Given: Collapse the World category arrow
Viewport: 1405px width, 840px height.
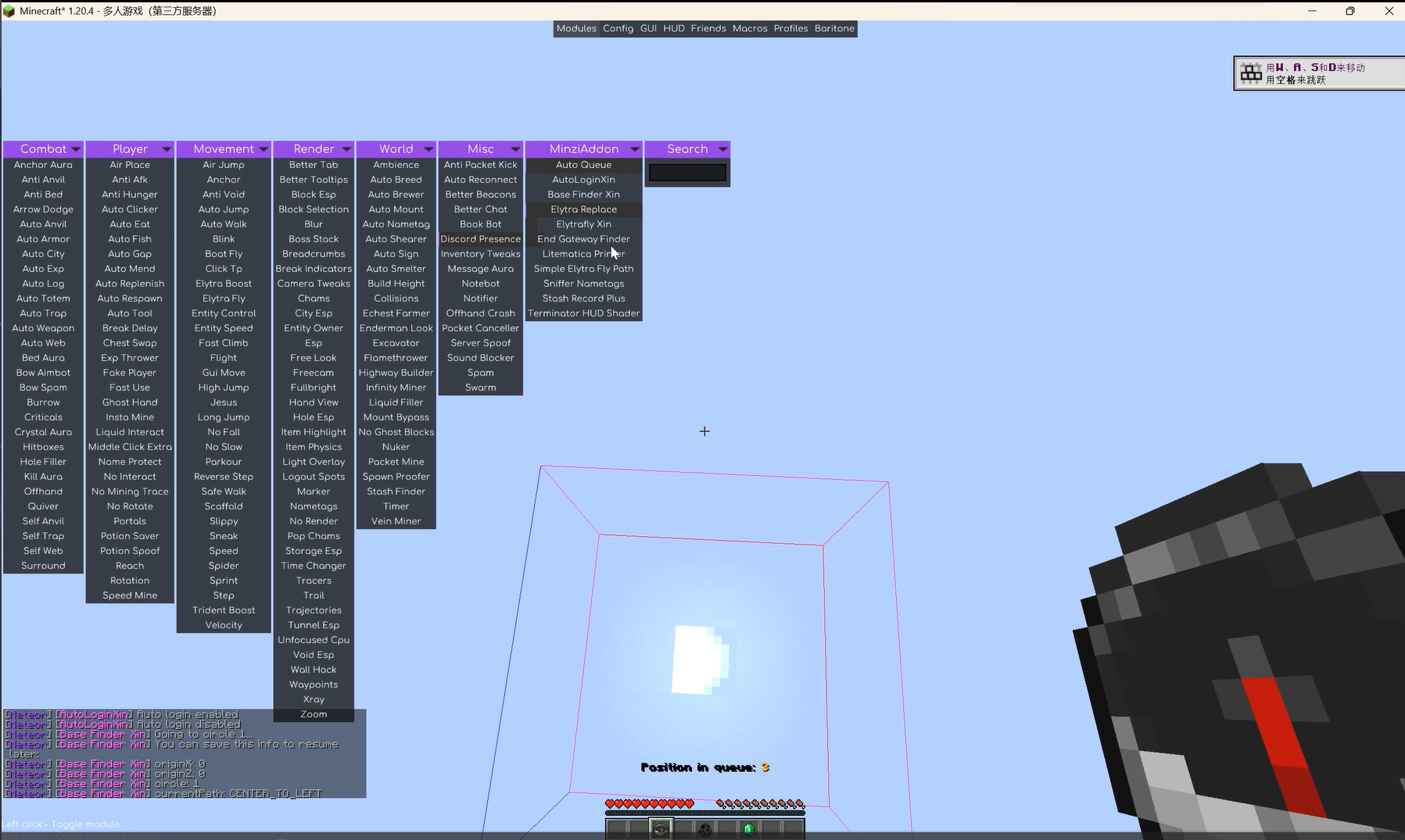Looking at the screenshot, I should click(x=428, y=149).
